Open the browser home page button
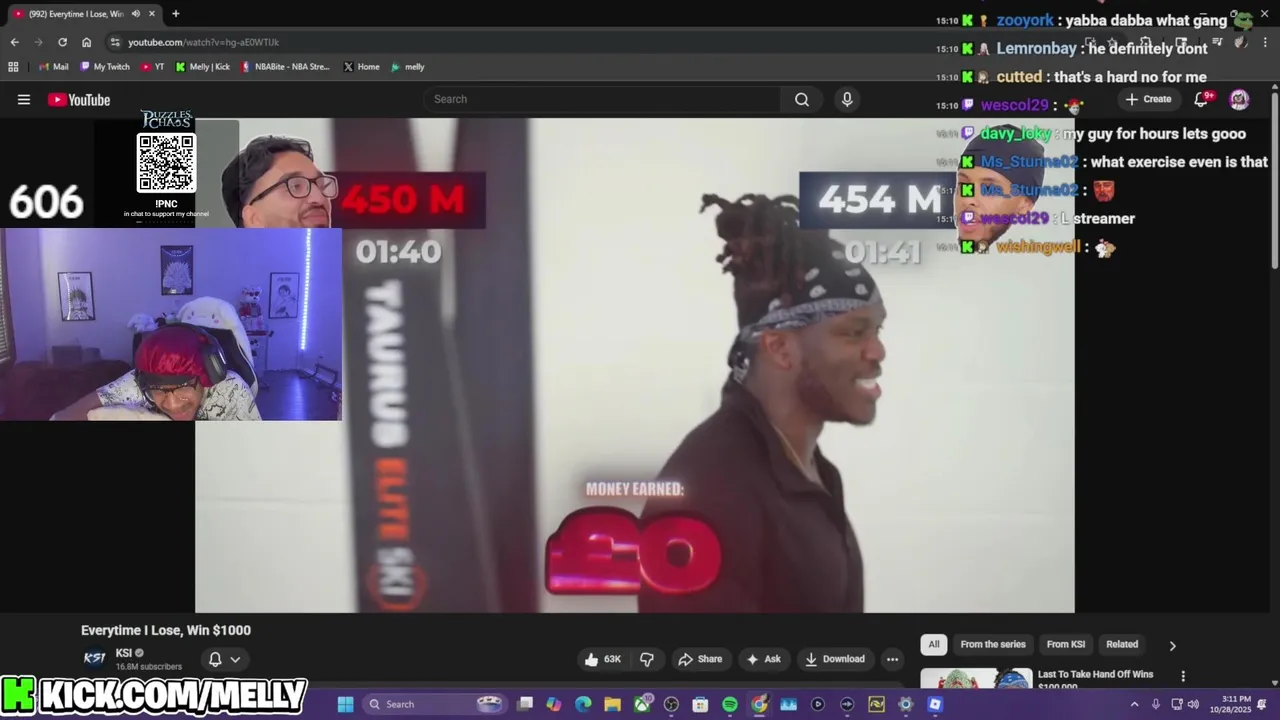Image resolution: width=1280 pixels, height=720 pixels. point(86,42)
